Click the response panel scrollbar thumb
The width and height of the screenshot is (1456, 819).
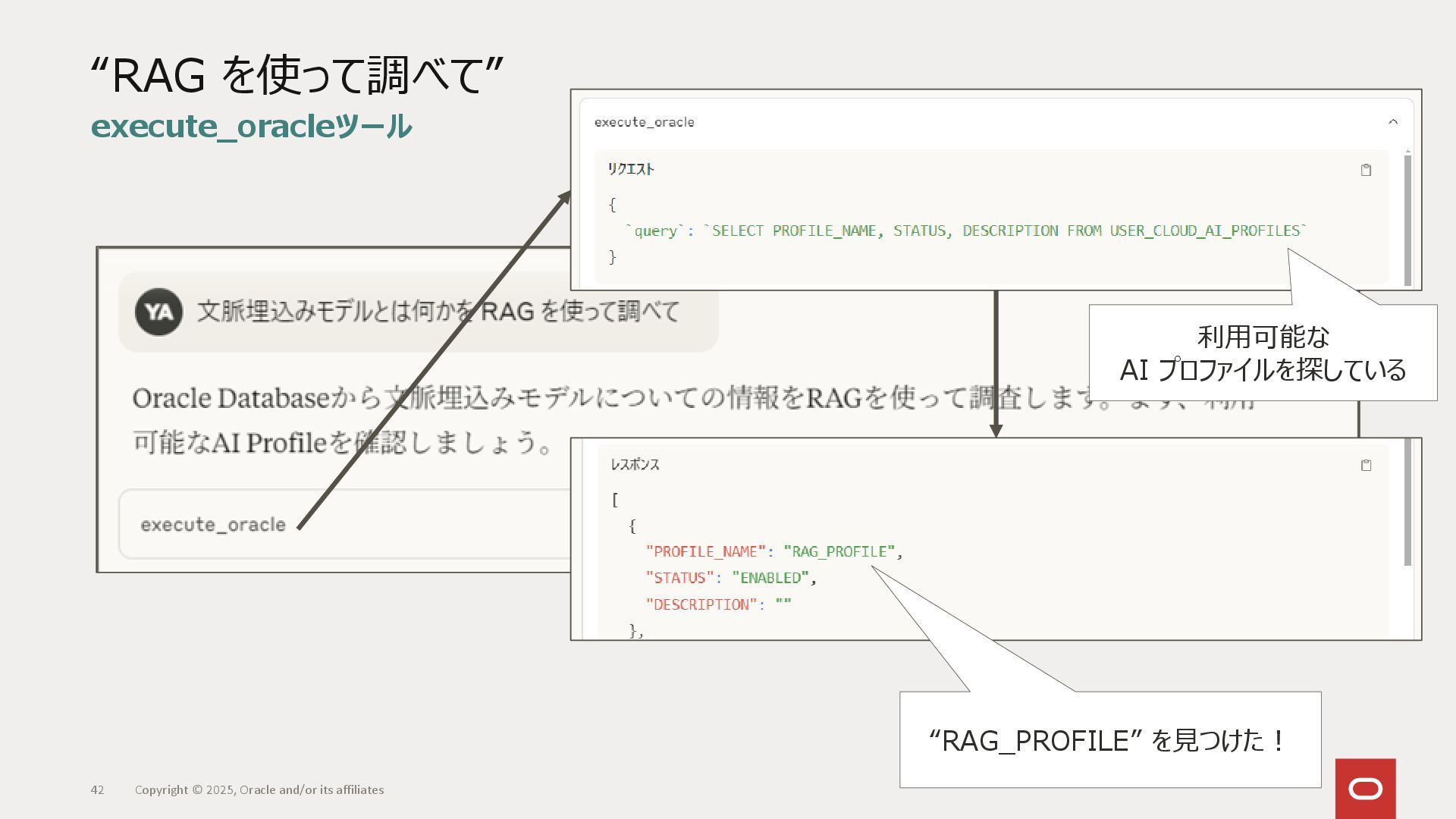tap(1407, 500)
